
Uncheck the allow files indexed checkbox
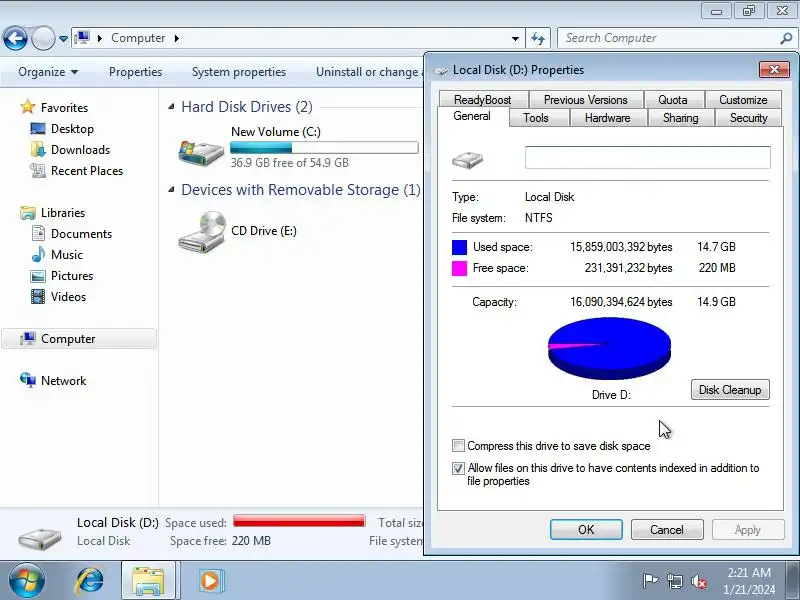coord(458,468)
